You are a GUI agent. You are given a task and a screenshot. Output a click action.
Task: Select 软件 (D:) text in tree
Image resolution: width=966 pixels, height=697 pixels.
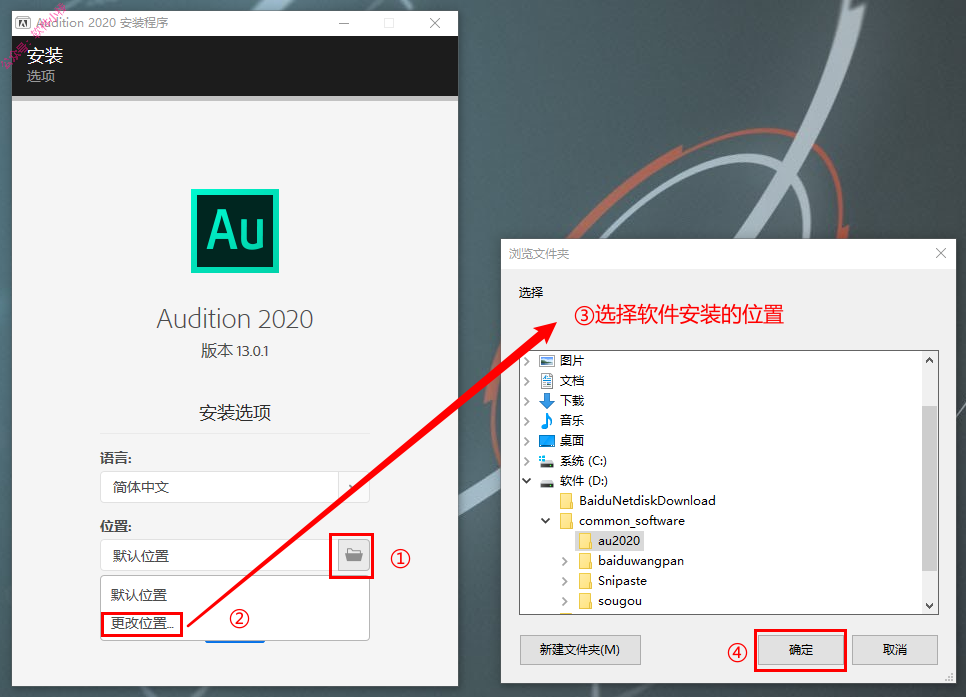click(583, 481)
